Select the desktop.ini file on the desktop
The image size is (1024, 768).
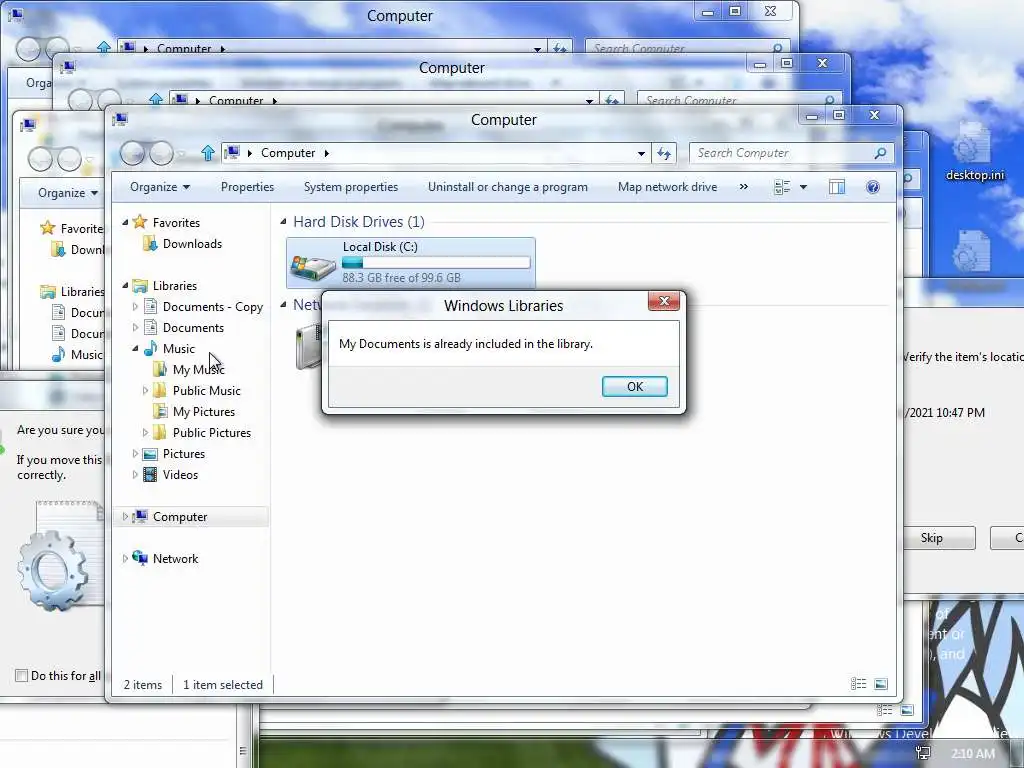pos(974,152)
